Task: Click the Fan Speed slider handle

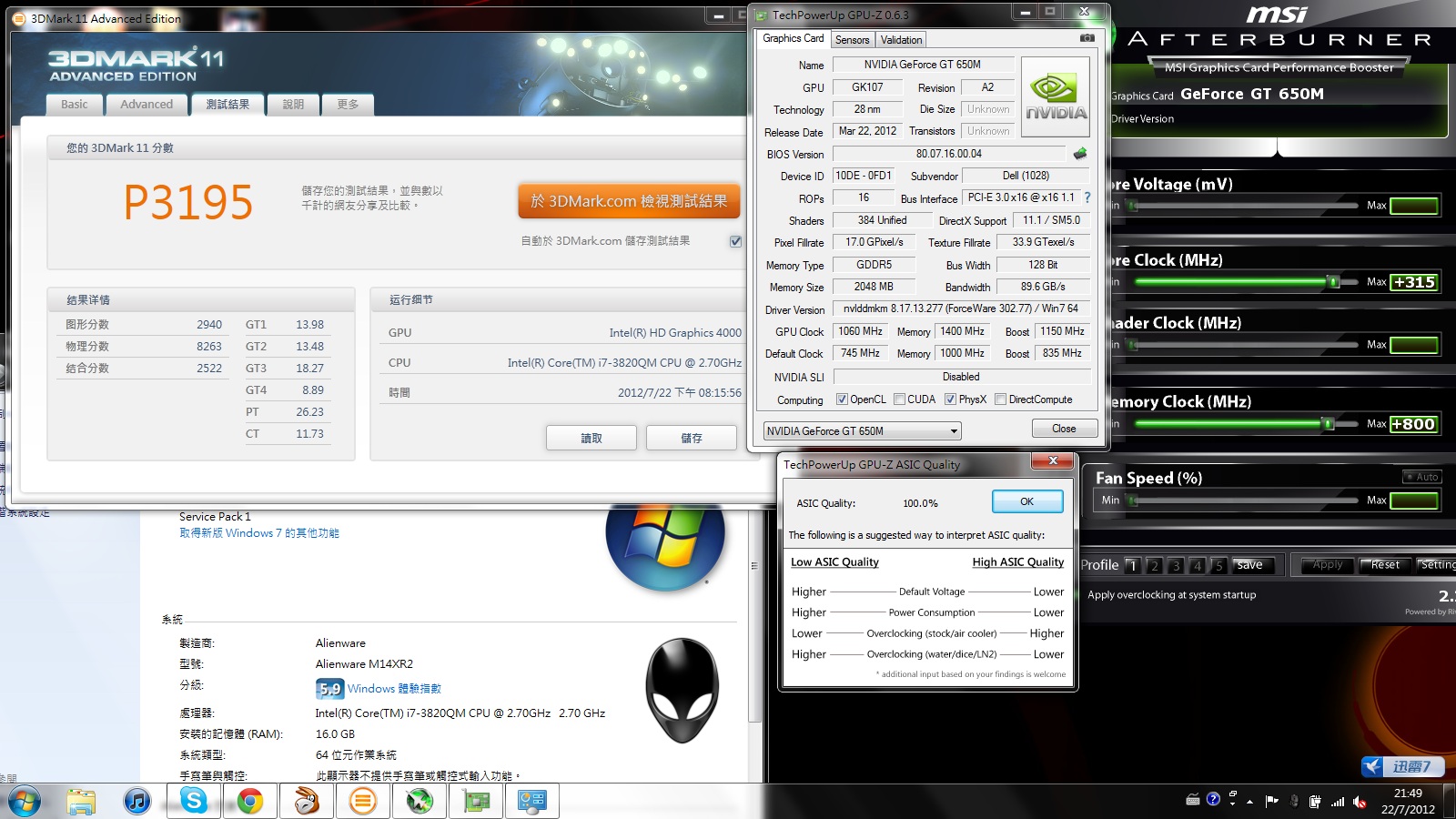Action: coord(1133,500)
